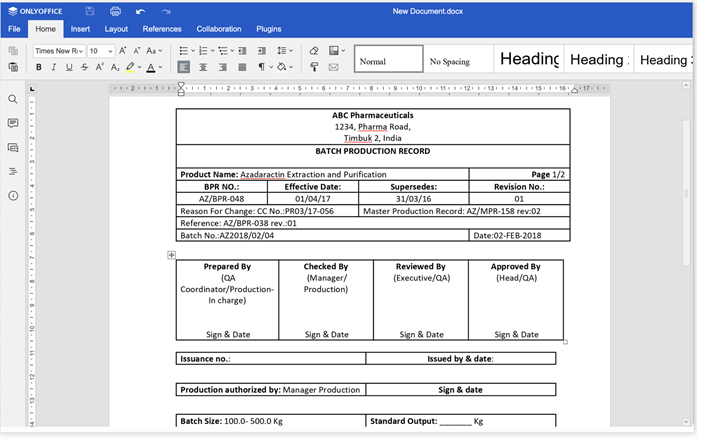This screenshot has width=703, height=442.
Task: Switch to the Plugins tab
Action: tap(269, 29)
